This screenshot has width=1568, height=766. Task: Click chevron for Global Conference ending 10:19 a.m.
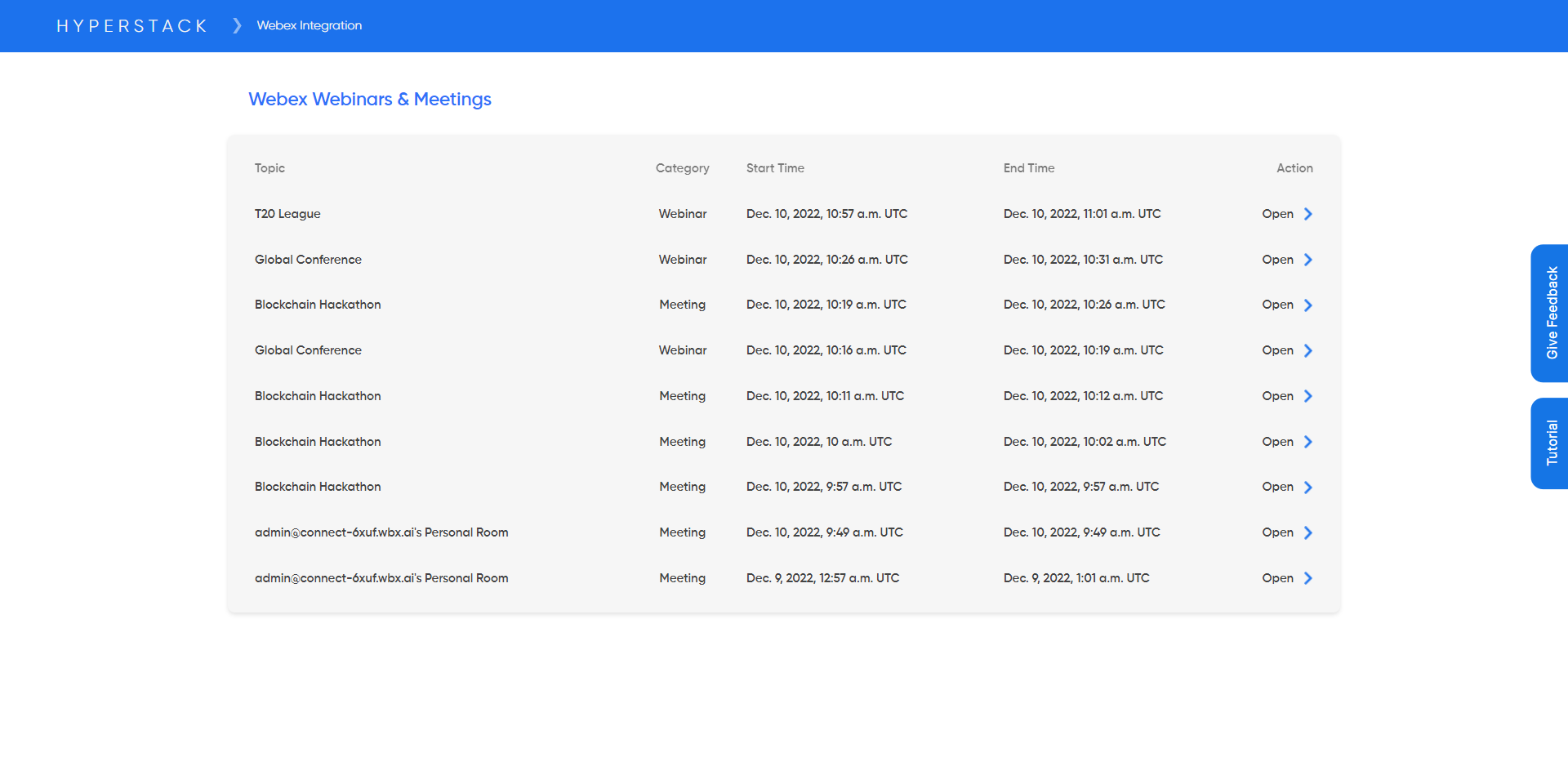[1307, 350]
